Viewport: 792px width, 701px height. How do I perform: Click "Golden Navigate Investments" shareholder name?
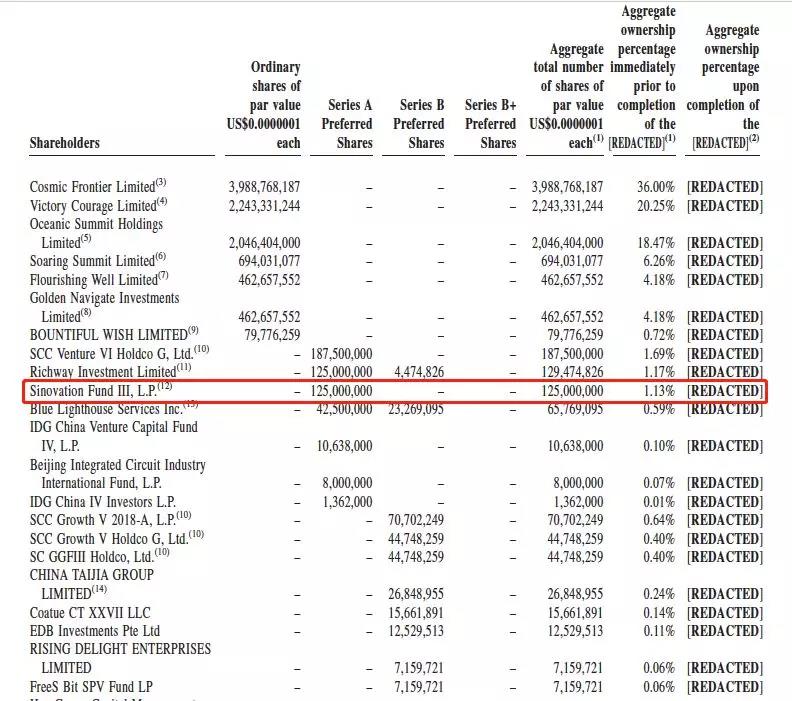pos(105,298)
